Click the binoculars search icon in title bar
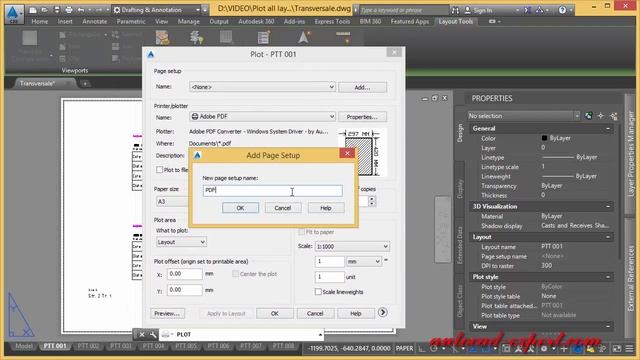 click(x=456, y=10)
